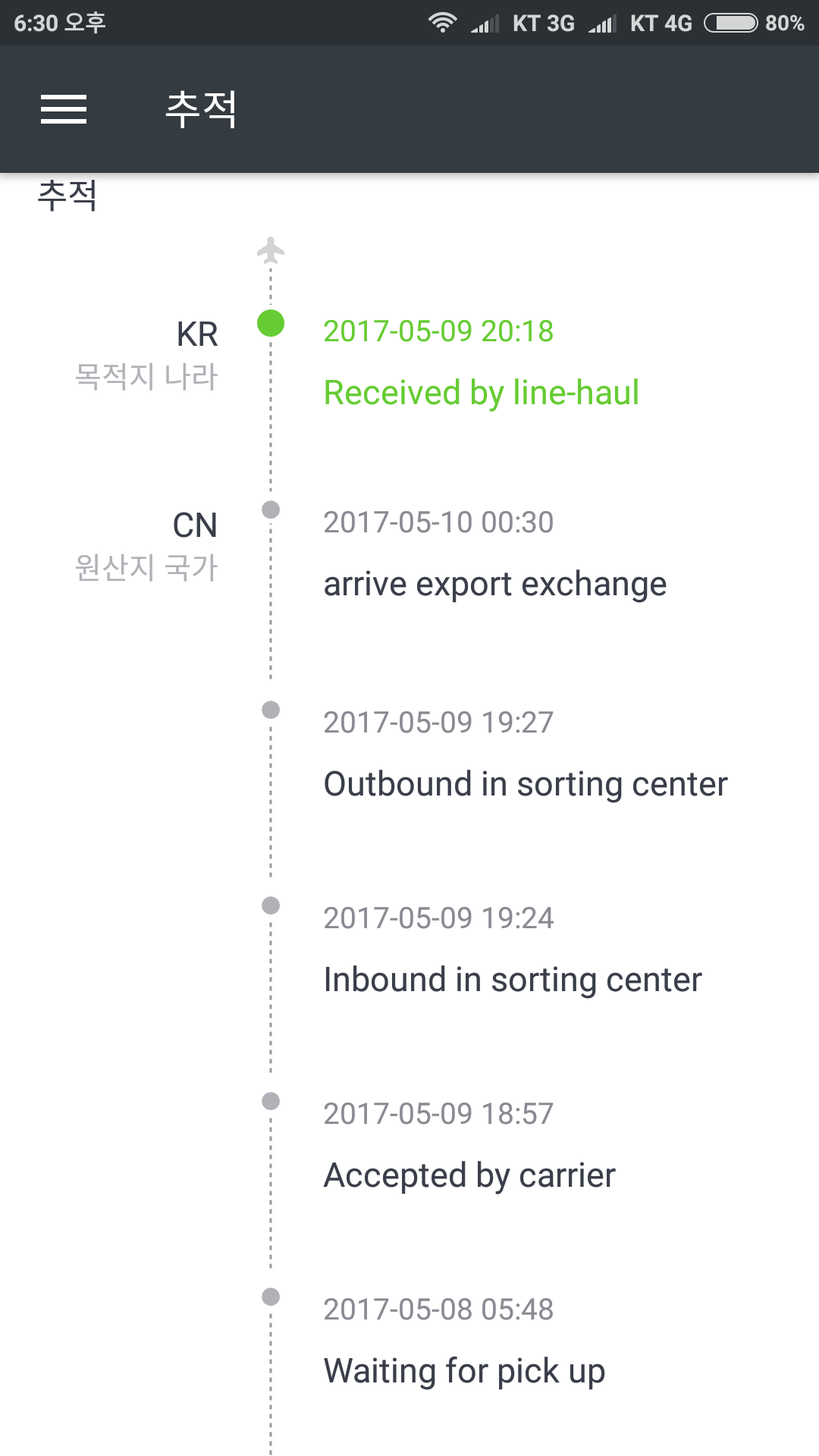Tap the 추적 title in header bar

click(x=201, y=109)
